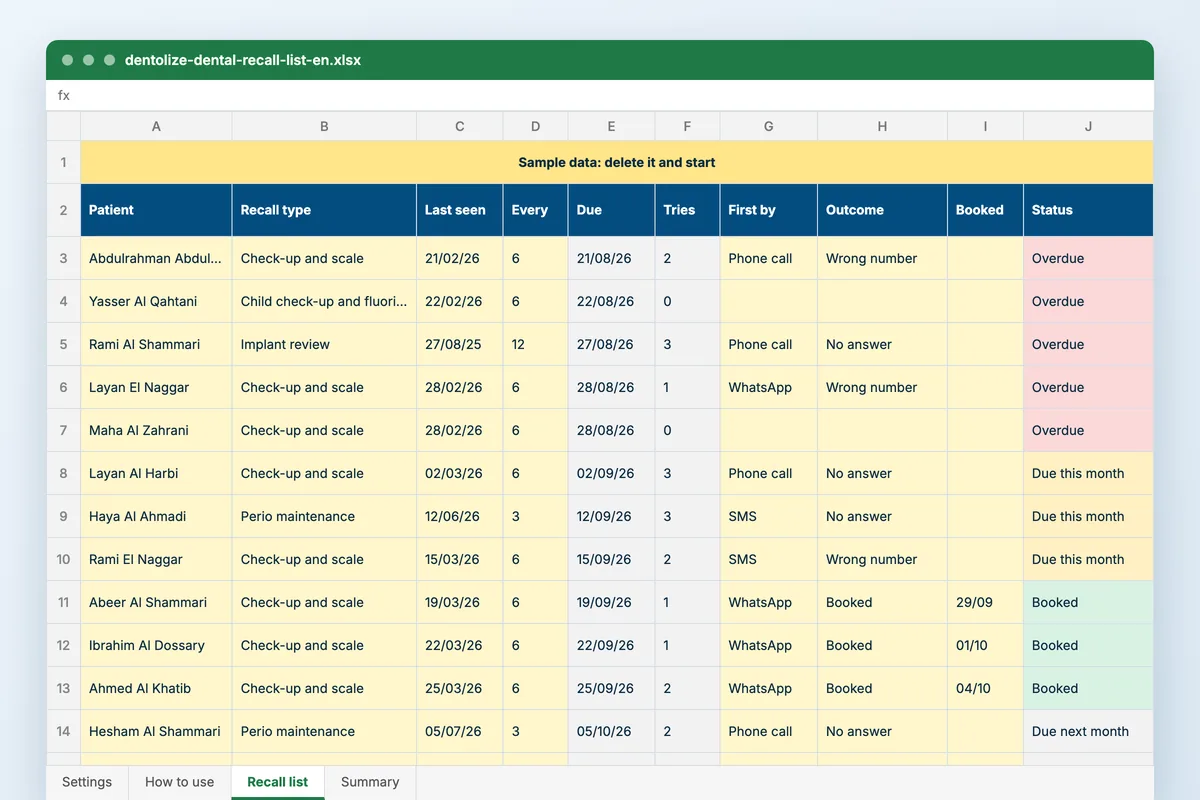Open the How to use sheet tab

tap(180, 782)
